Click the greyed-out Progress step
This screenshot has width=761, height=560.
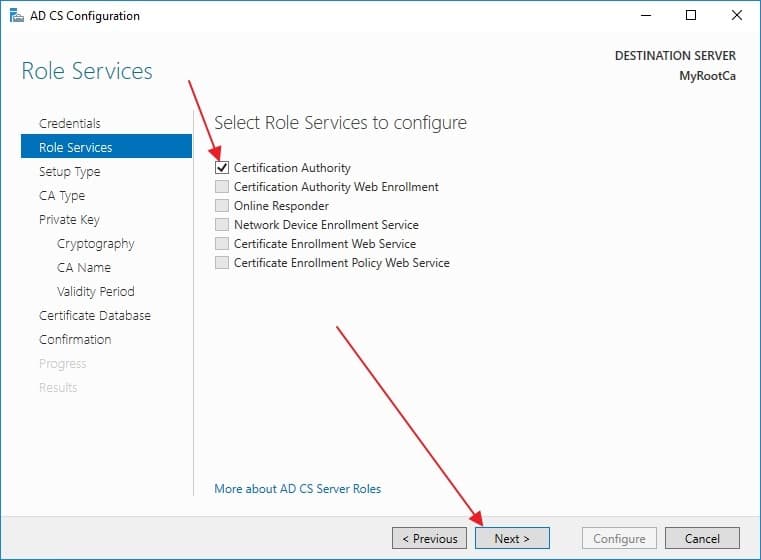coord(63,363)
